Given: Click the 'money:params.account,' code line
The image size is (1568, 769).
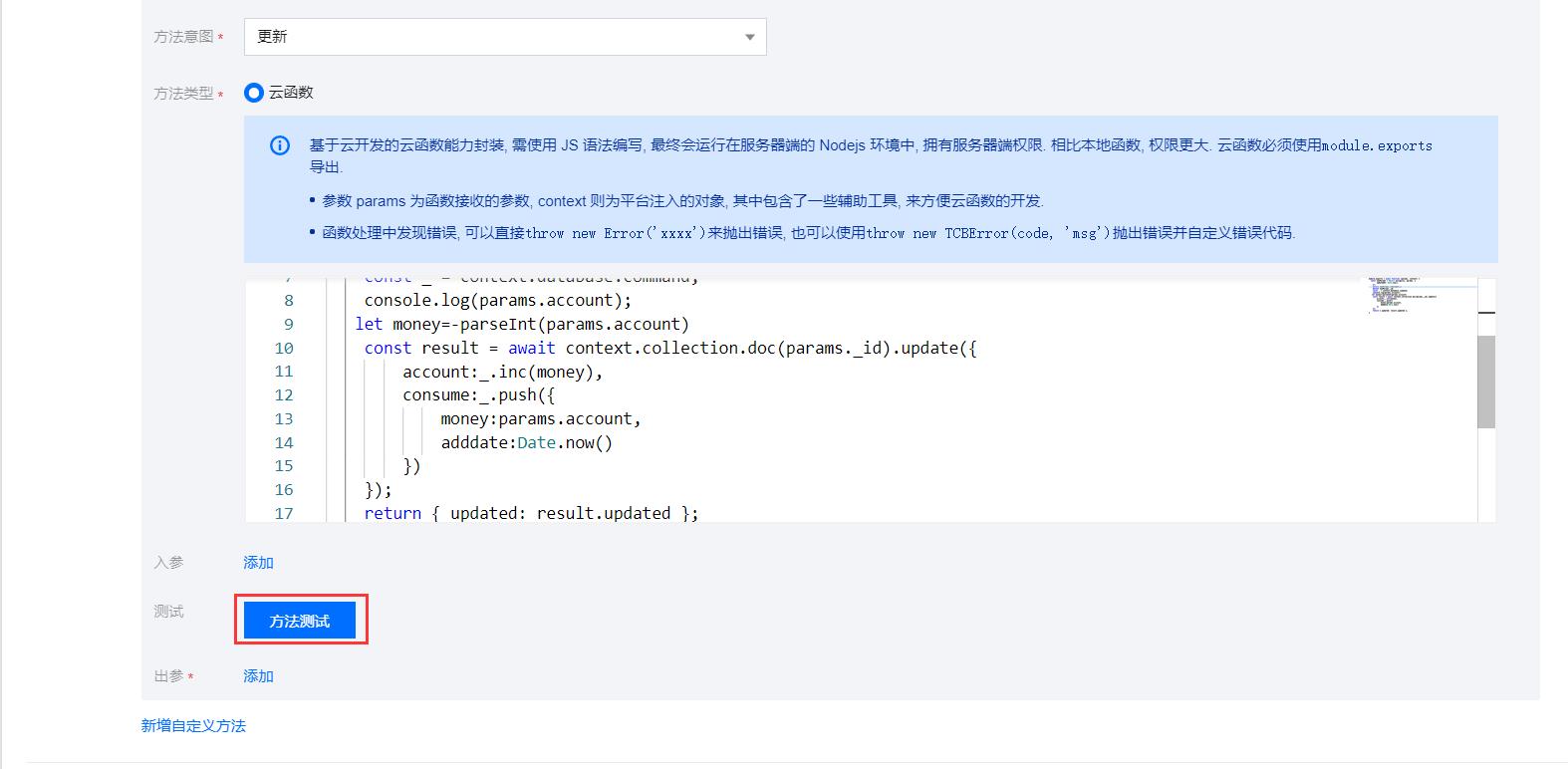Looking at the screenshot, I should pyautogui.click(x=541, y=418).
